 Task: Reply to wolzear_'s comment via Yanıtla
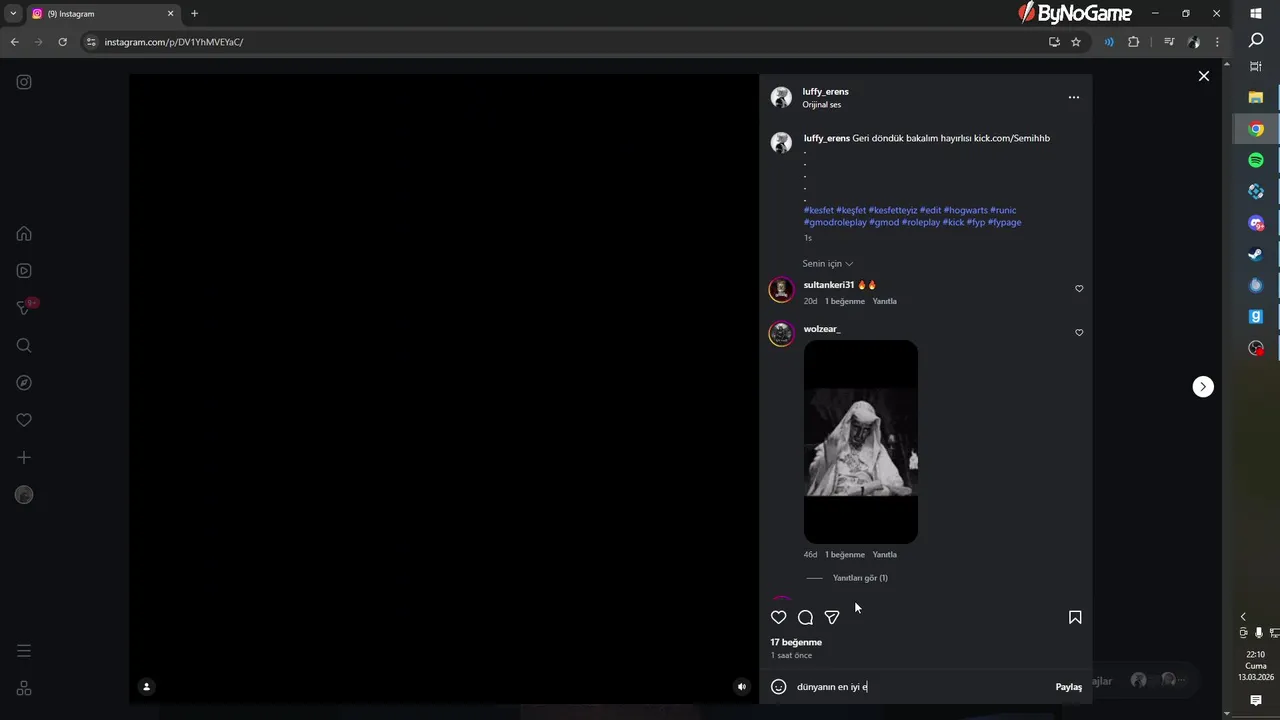click(884, 554)
